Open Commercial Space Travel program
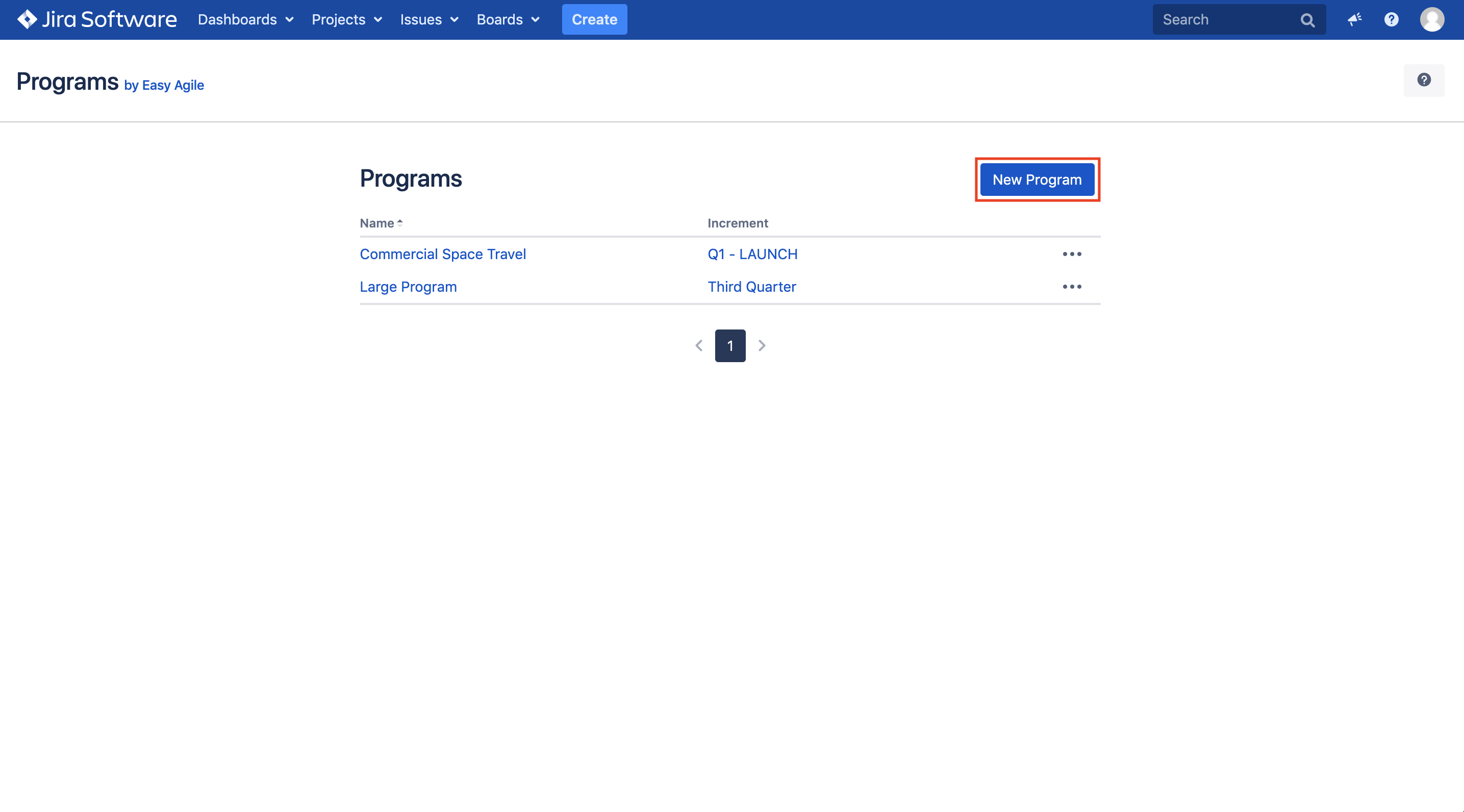This screenshot has height=812, width=1464. tap(443, 254)
